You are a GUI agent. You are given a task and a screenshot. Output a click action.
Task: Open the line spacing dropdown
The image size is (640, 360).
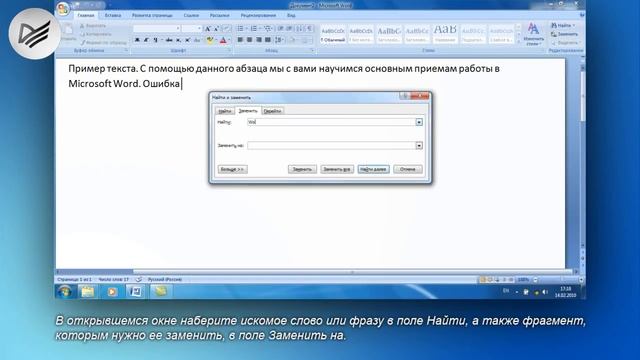(x=279, y=40)
